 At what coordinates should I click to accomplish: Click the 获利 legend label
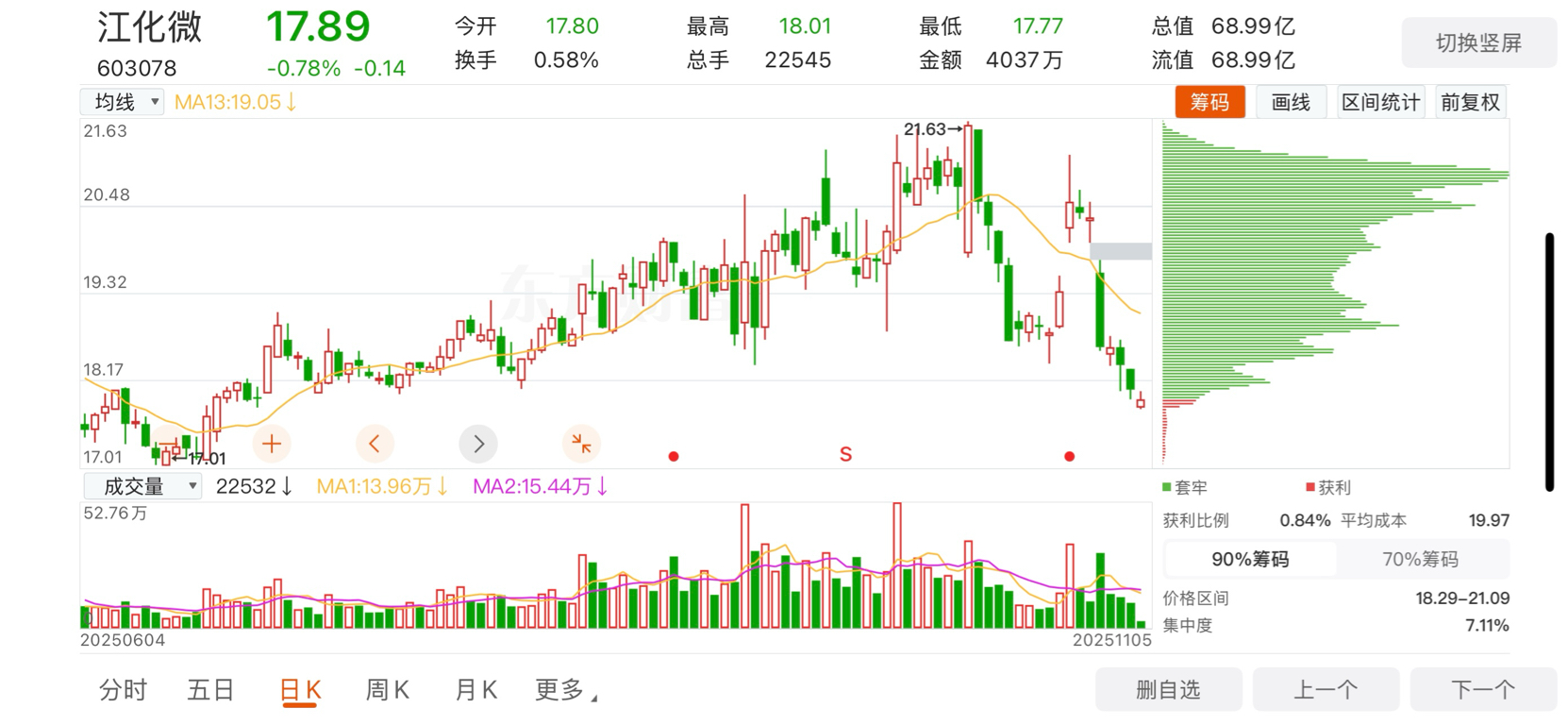[1328, 487]
